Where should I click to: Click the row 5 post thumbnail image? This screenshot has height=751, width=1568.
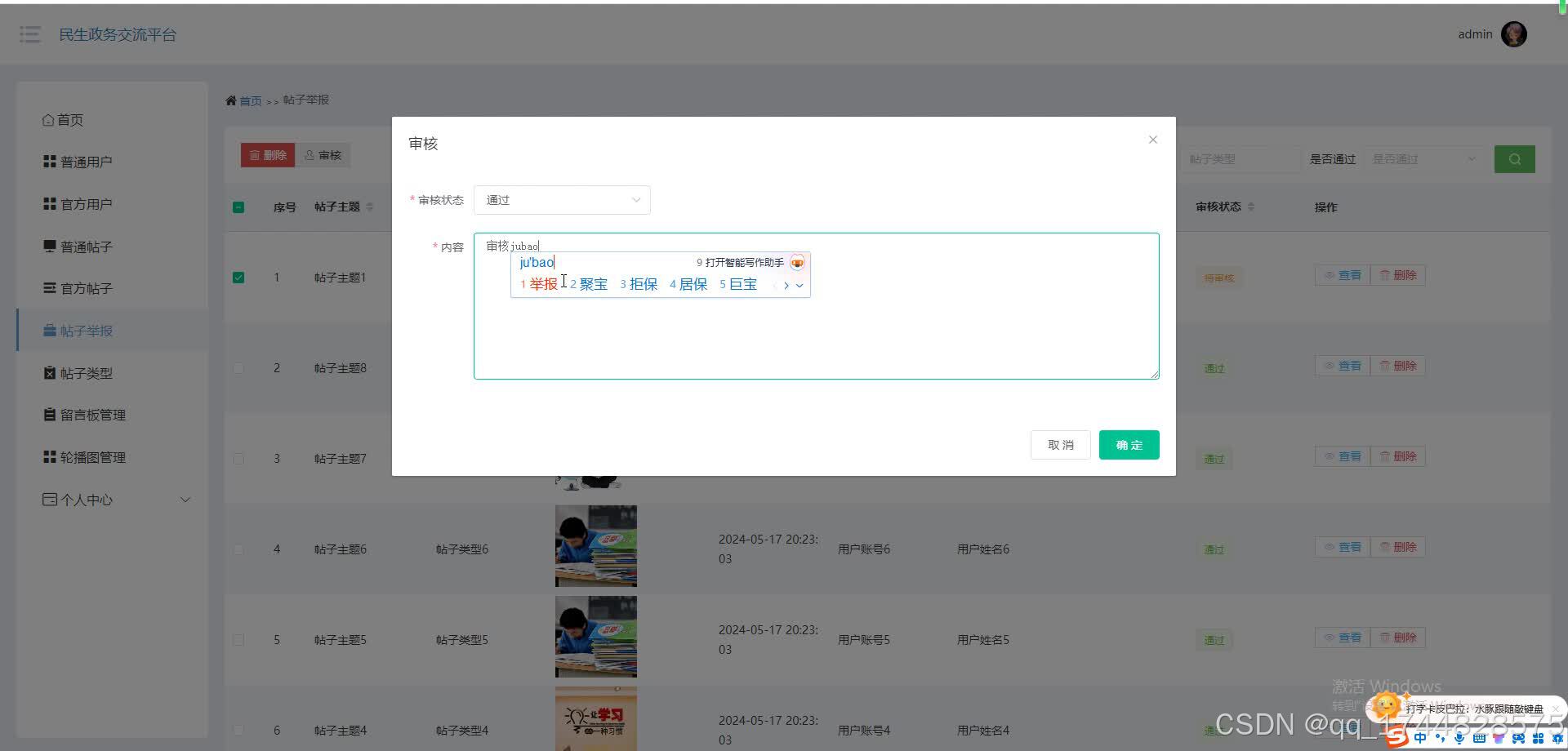click(596, 637)
